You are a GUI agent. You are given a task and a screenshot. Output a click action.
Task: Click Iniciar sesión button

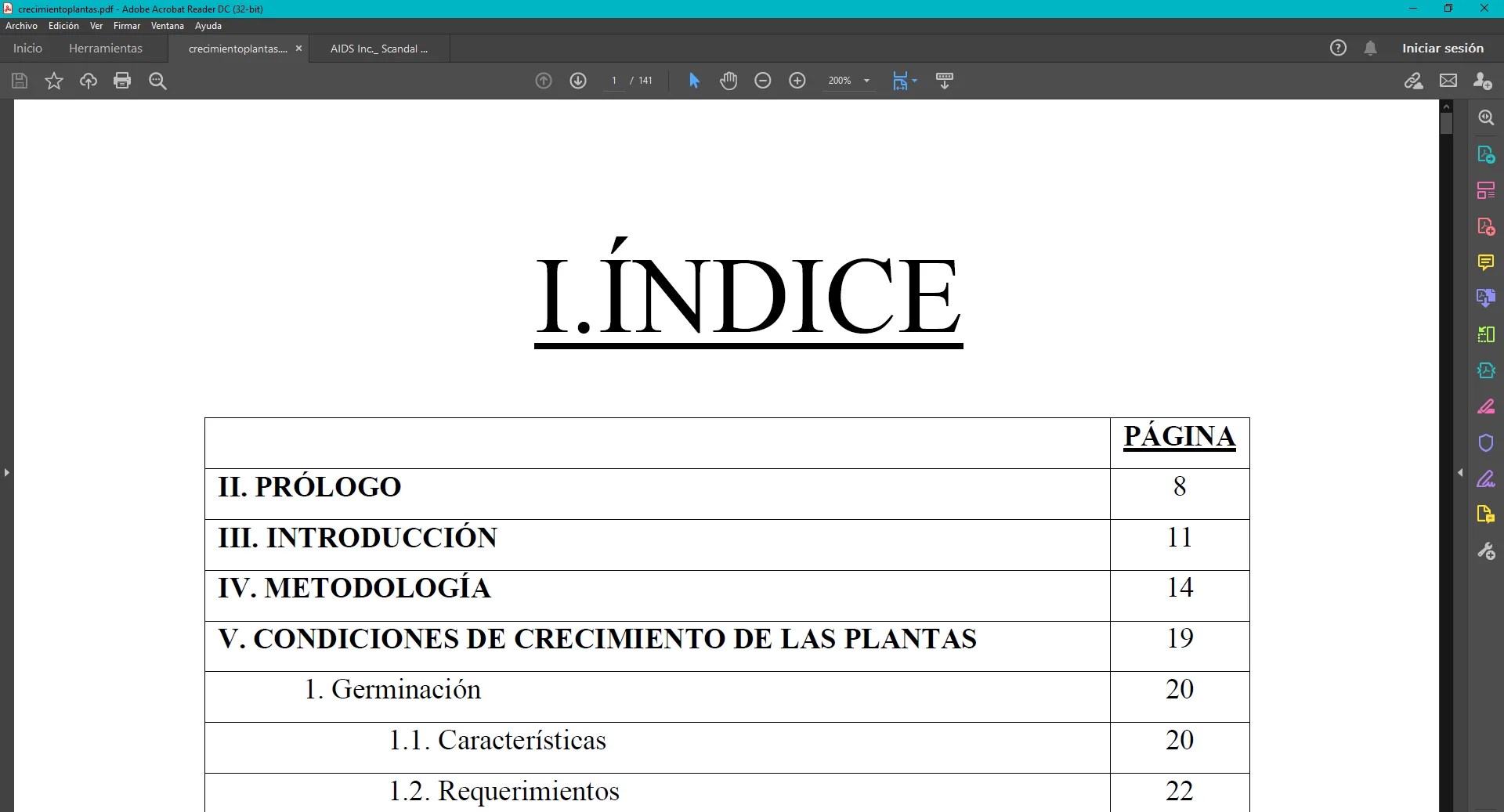1443,48
